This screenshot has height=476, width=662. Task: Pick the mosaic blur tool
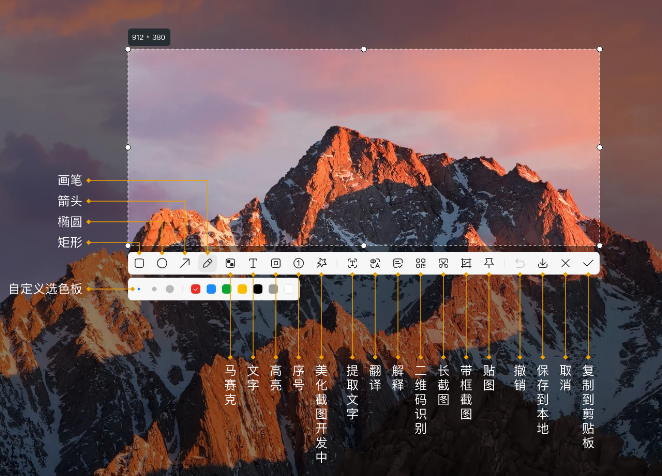pyautogui.click(x=230, y=264)
